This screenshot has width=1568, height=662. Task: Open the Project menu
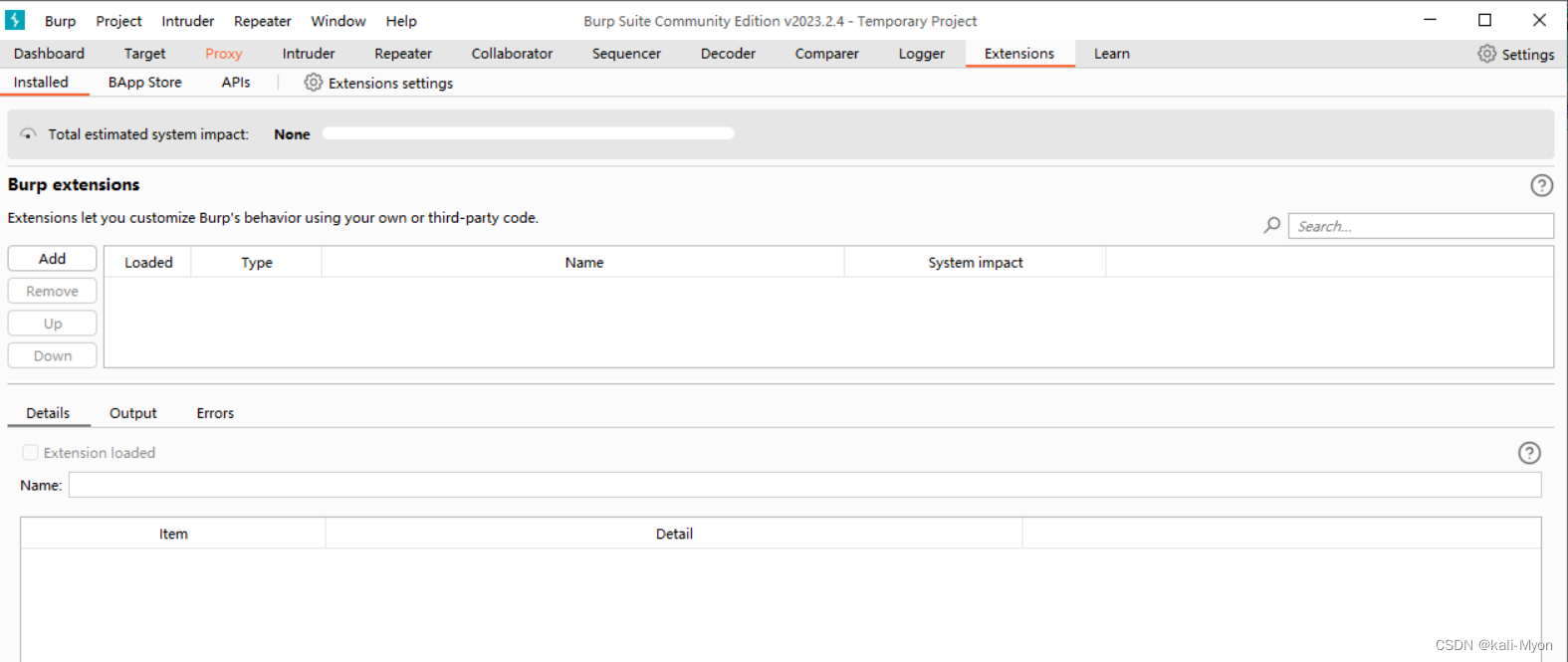(x=118, y=21)
